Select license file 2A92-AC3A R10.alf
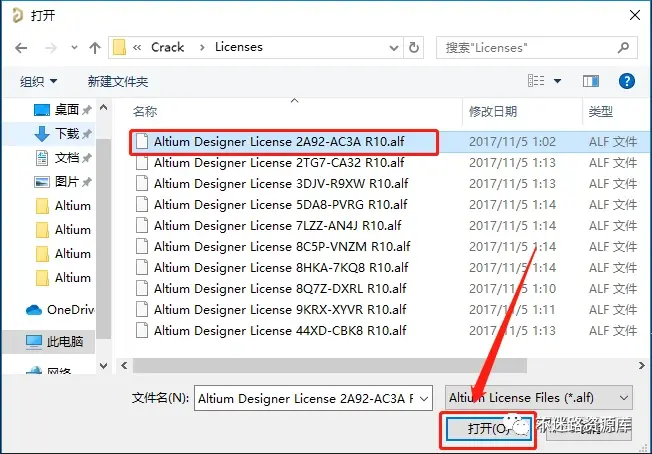Screen dimensions: 652x454 (279, 142)
